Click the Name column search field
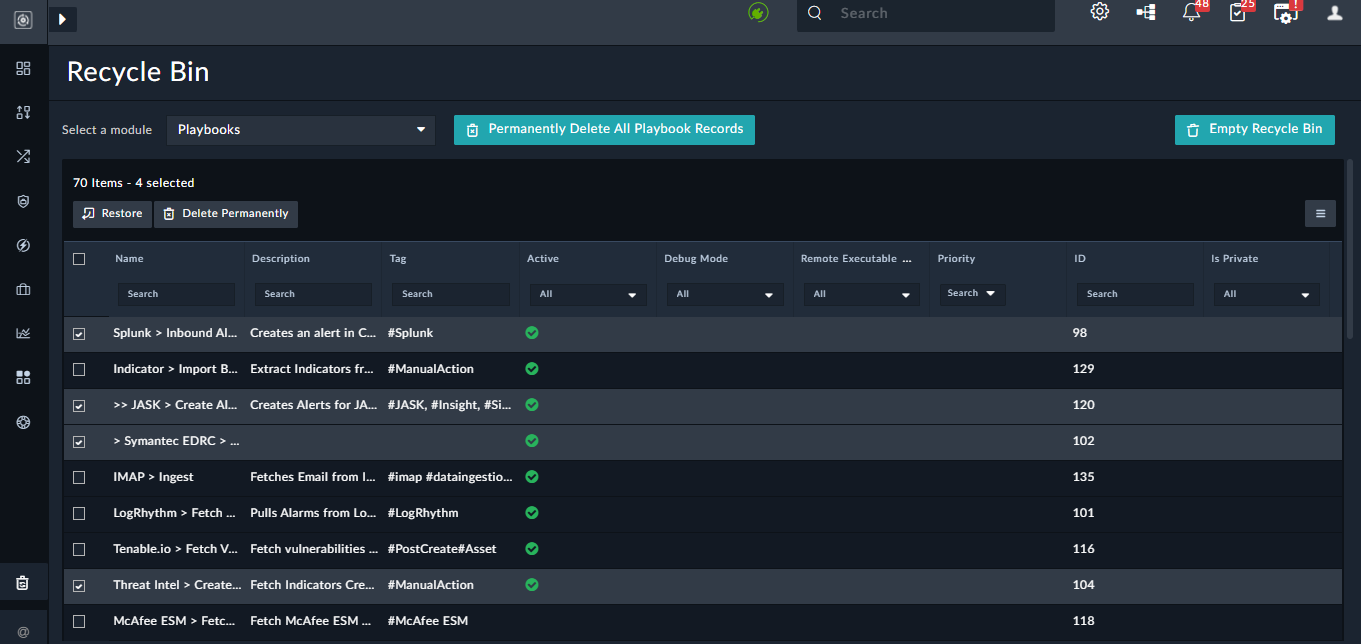This screenshot has width=1361, height=644. click(x=176, y=295)
